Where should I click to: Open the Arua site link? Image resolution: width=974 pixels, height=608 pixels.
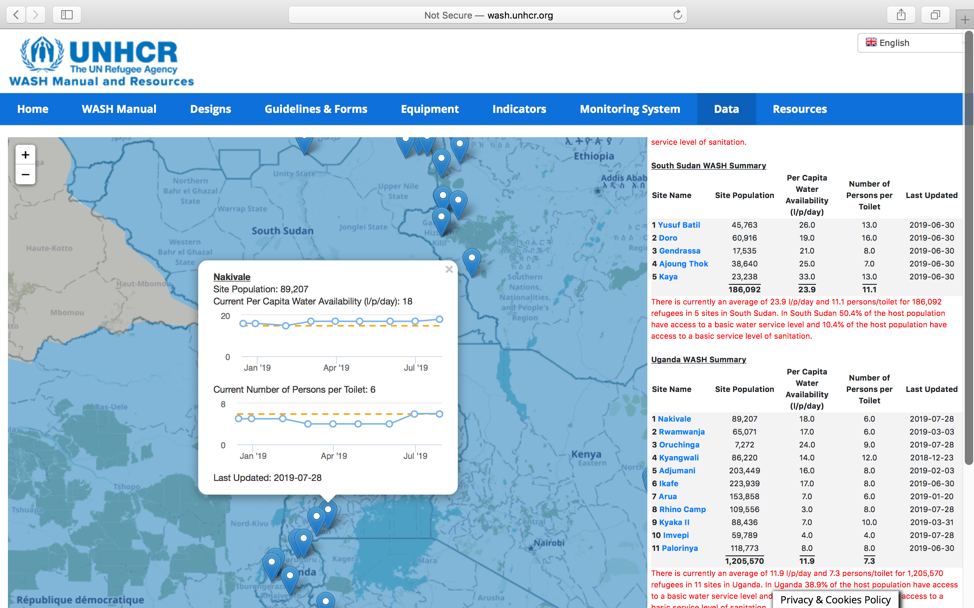(x=668, y=497)
